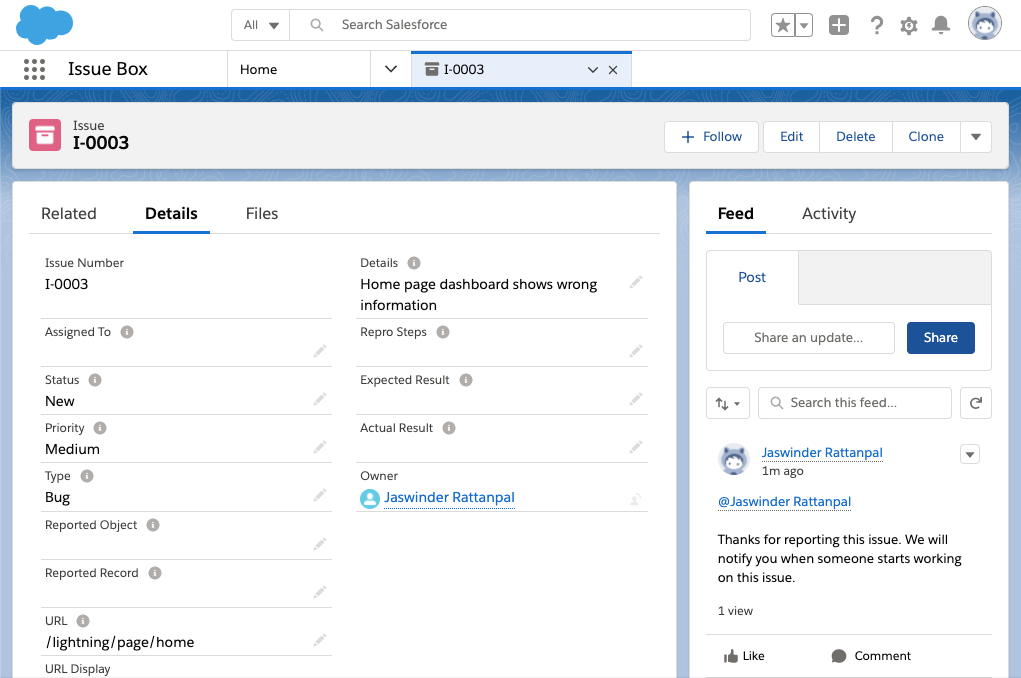Open the search scope All dropdown

point(261,25)
